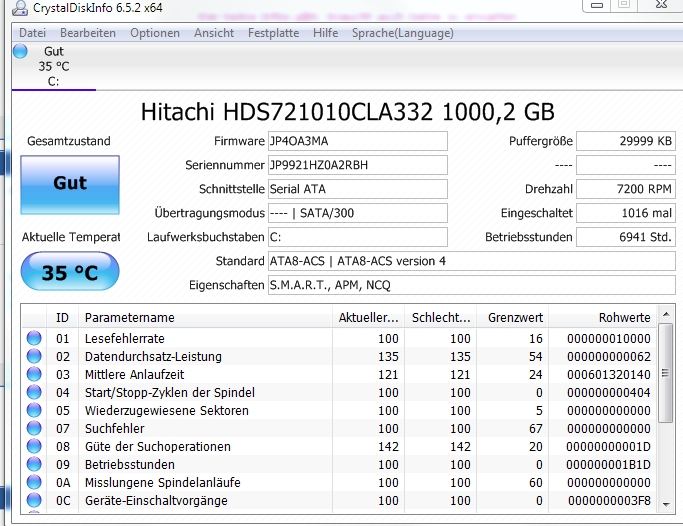Open the Sprache(Language) menu
683x526 pixels.
tap(402, 33)
